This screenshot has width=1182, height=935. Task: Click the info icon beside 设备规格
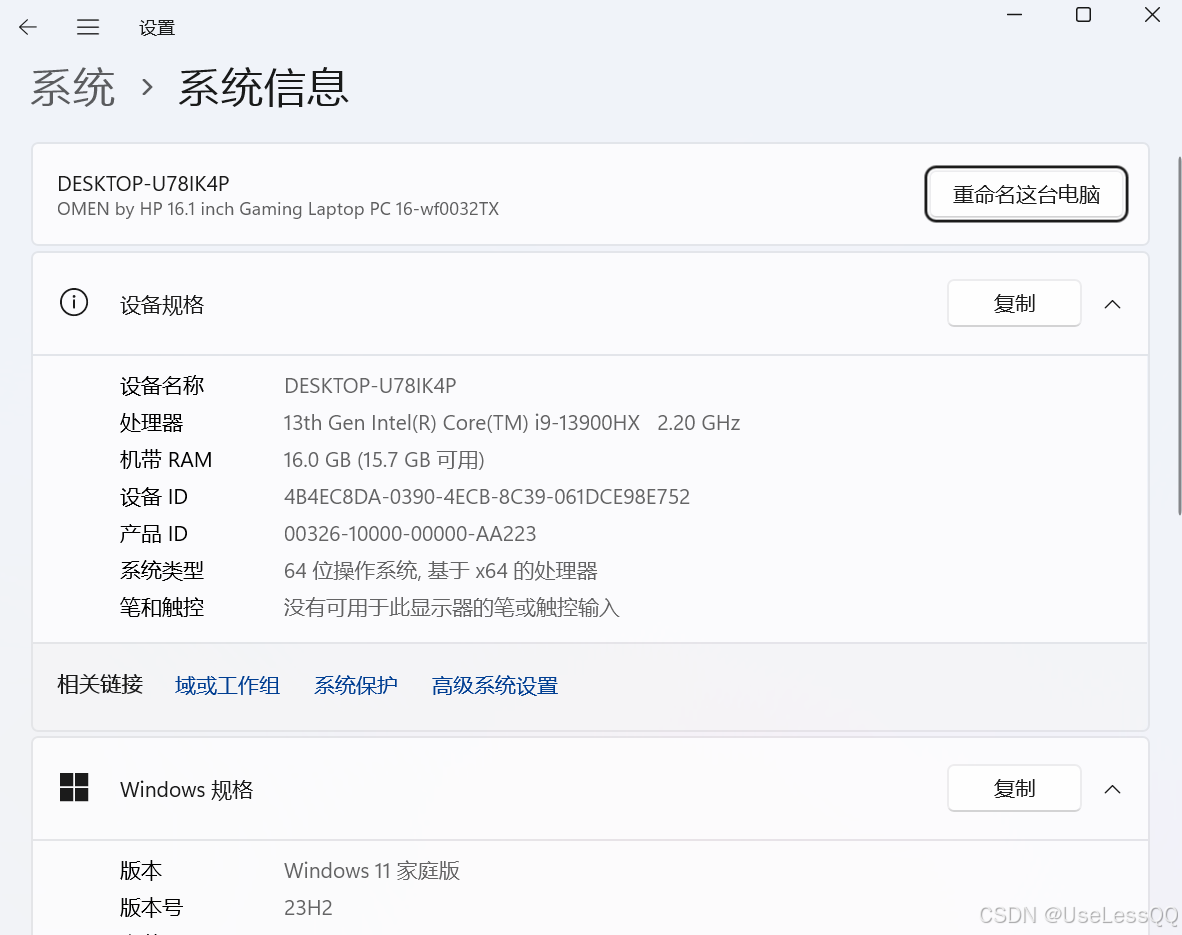tap(74, 302)
